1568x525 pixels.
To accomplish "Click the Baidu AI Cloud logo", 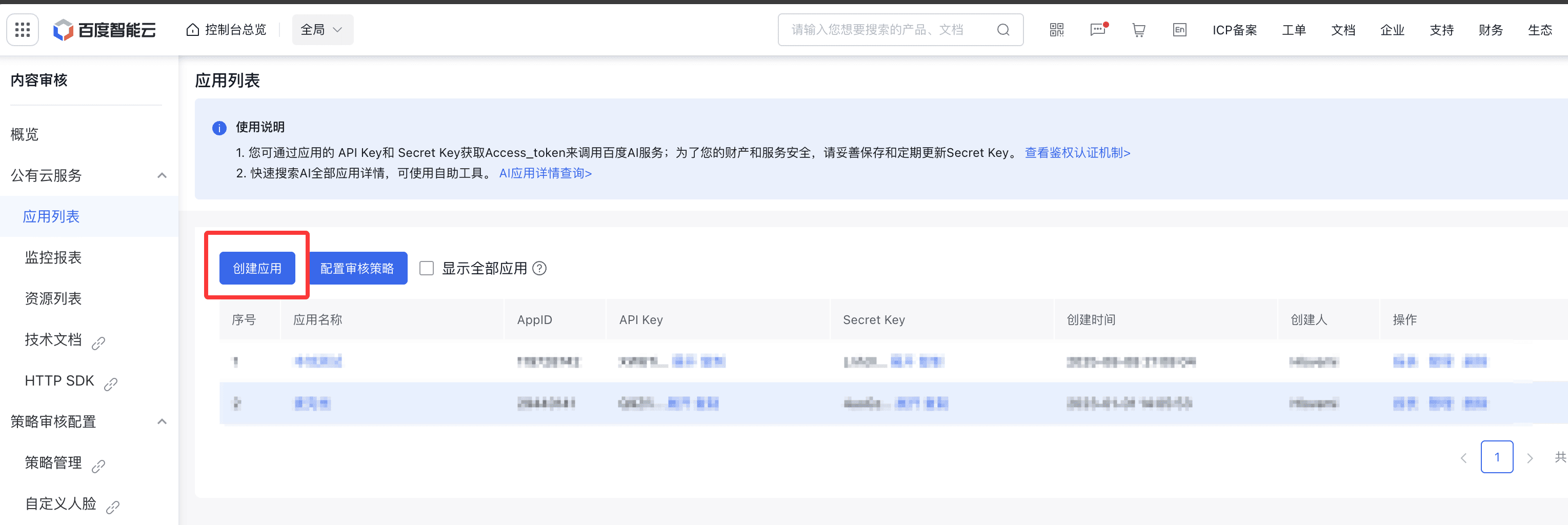I will click(105, 30).
